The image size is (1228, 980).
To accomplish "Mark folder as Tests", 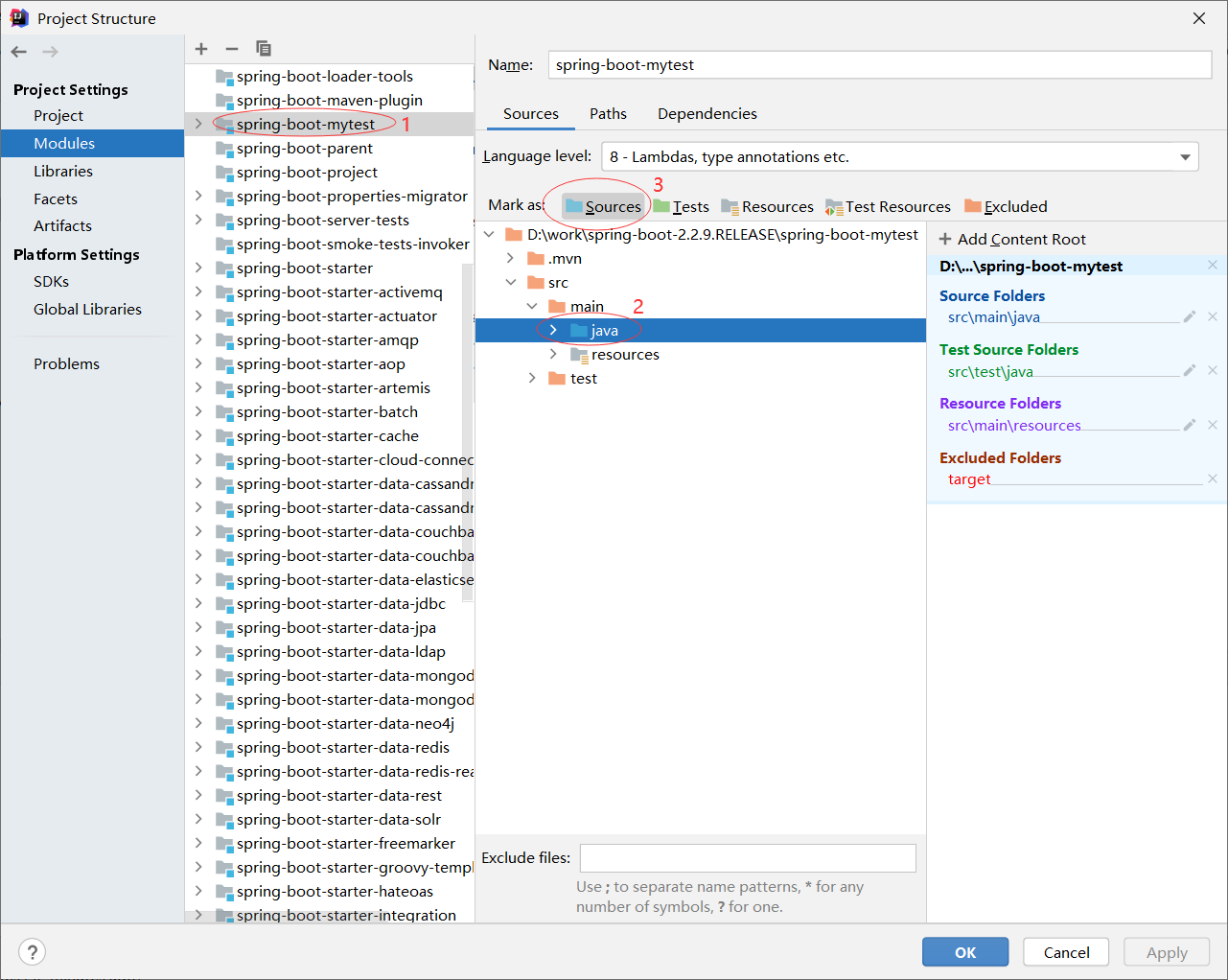I will tap(682, 206).
